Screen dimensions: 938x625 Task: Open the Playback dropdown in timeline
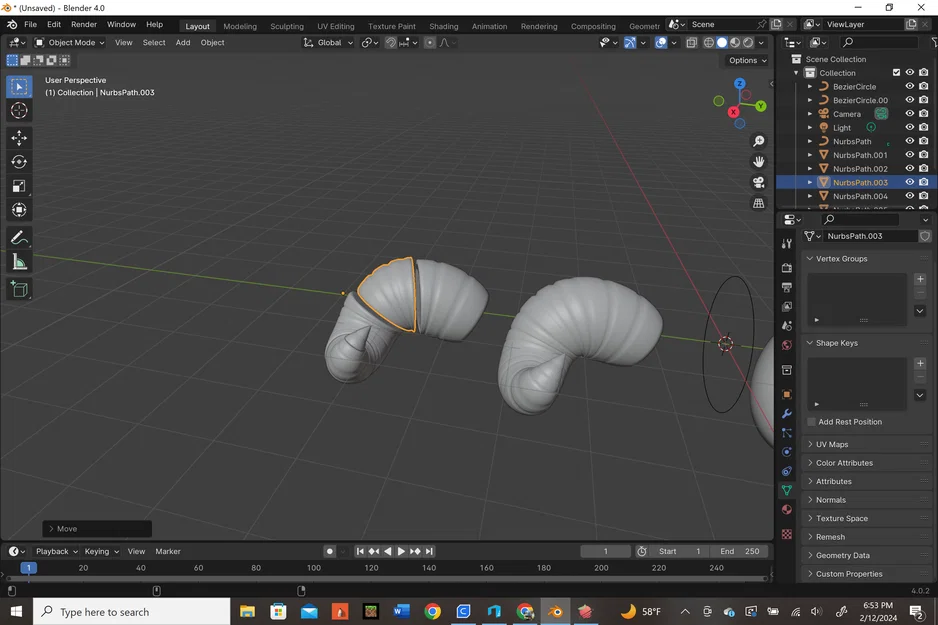coord(57,551)
